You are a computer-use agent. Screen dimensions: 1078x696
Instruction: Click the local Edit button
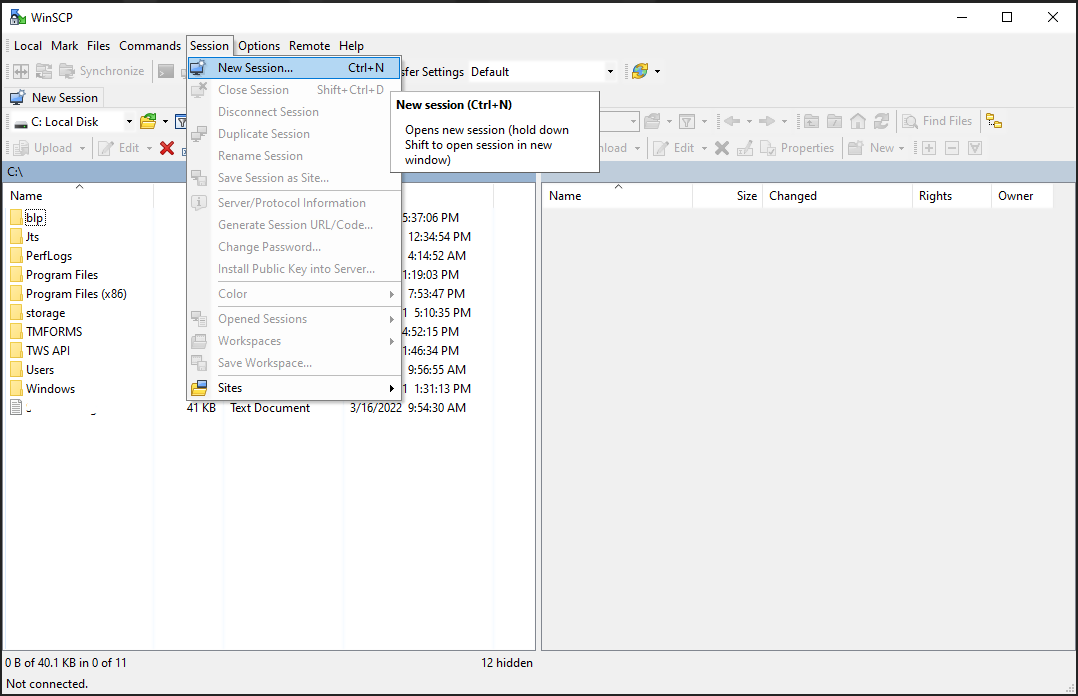click(119, 148)
